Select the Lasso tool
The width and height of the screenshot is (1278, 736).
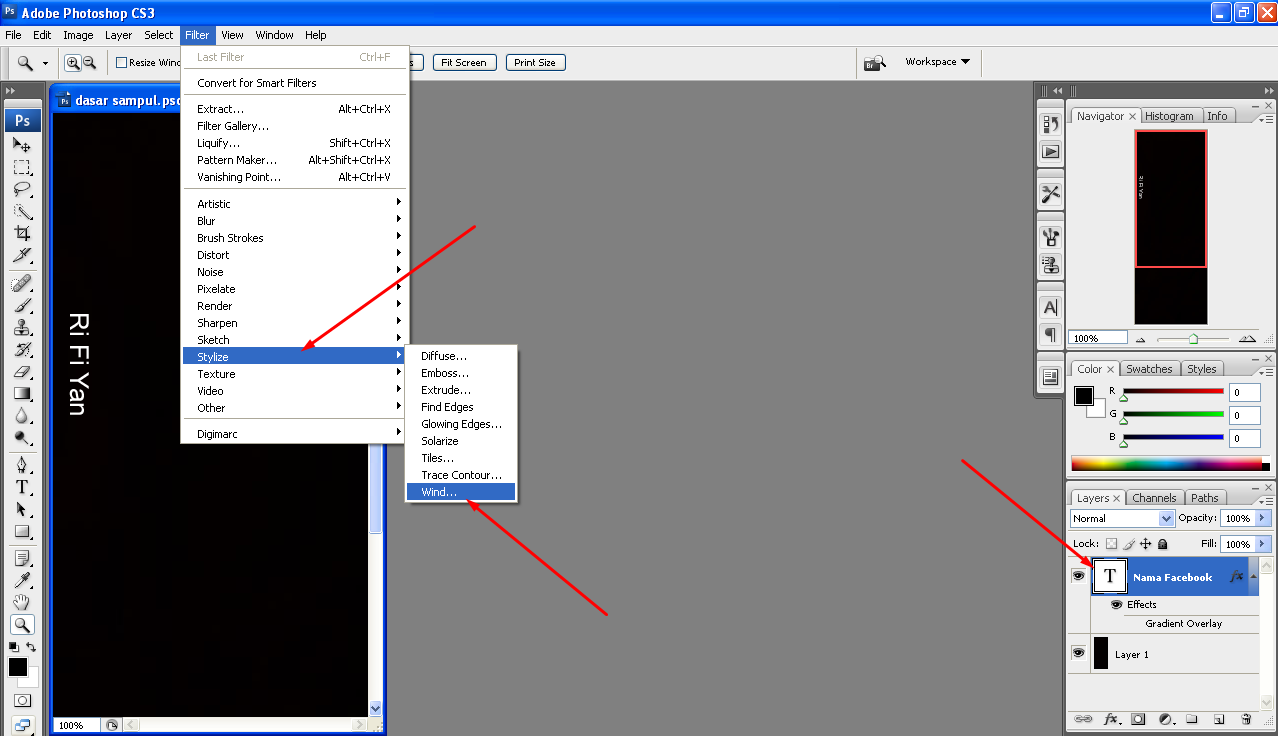[22, 189]
